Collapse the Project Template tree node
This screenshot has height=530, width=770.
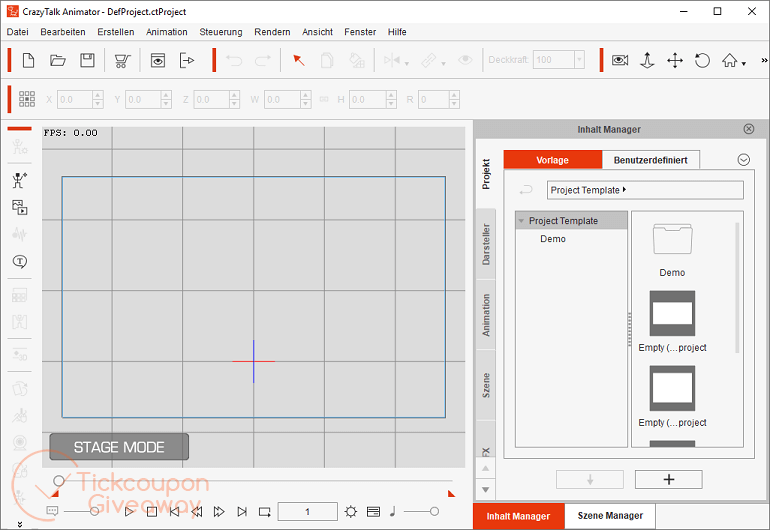[522, 221]
